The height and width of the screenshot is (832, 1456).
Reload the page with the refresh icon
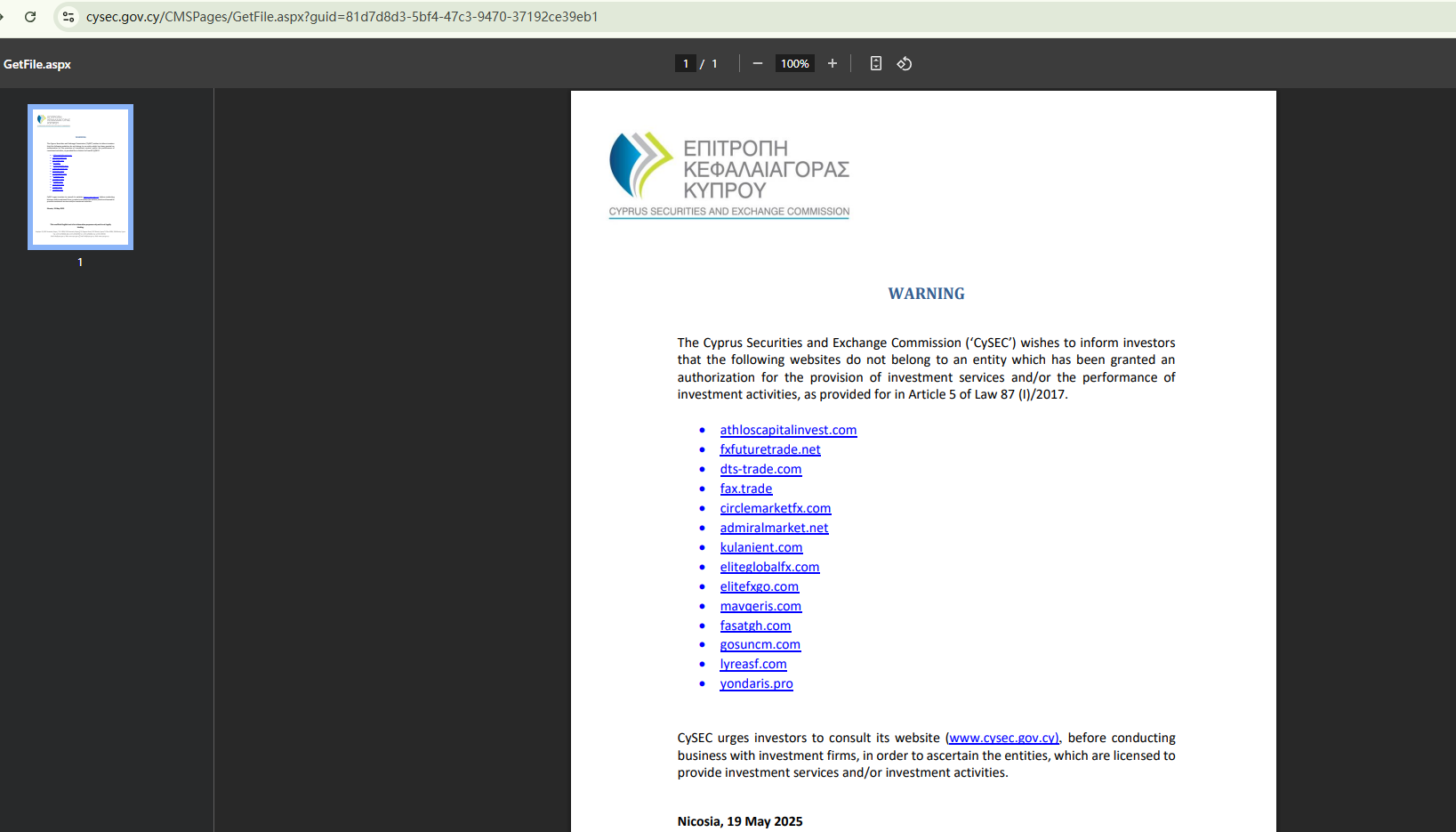[30, 17]
